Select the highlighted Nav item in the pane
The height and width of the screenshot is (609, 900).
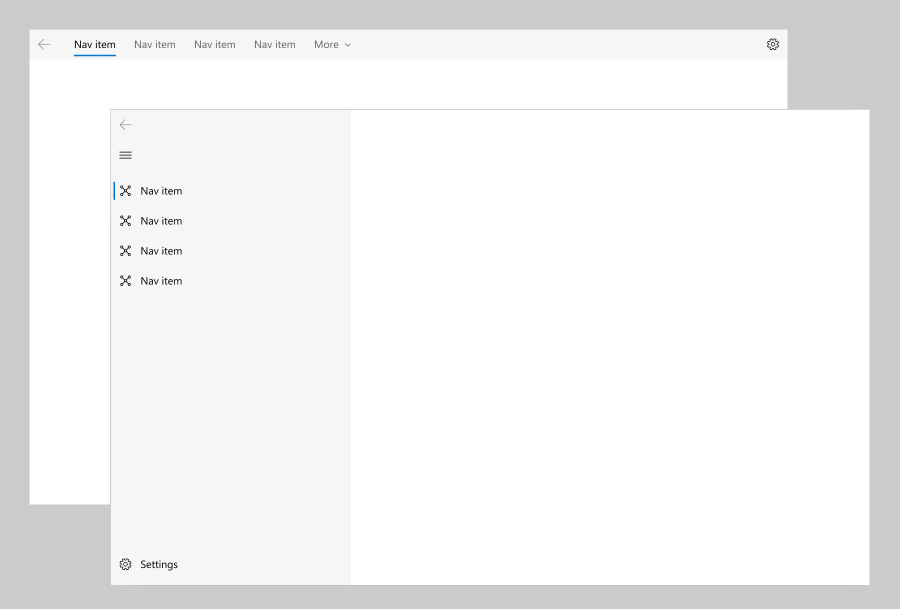(x=160, y=190)
